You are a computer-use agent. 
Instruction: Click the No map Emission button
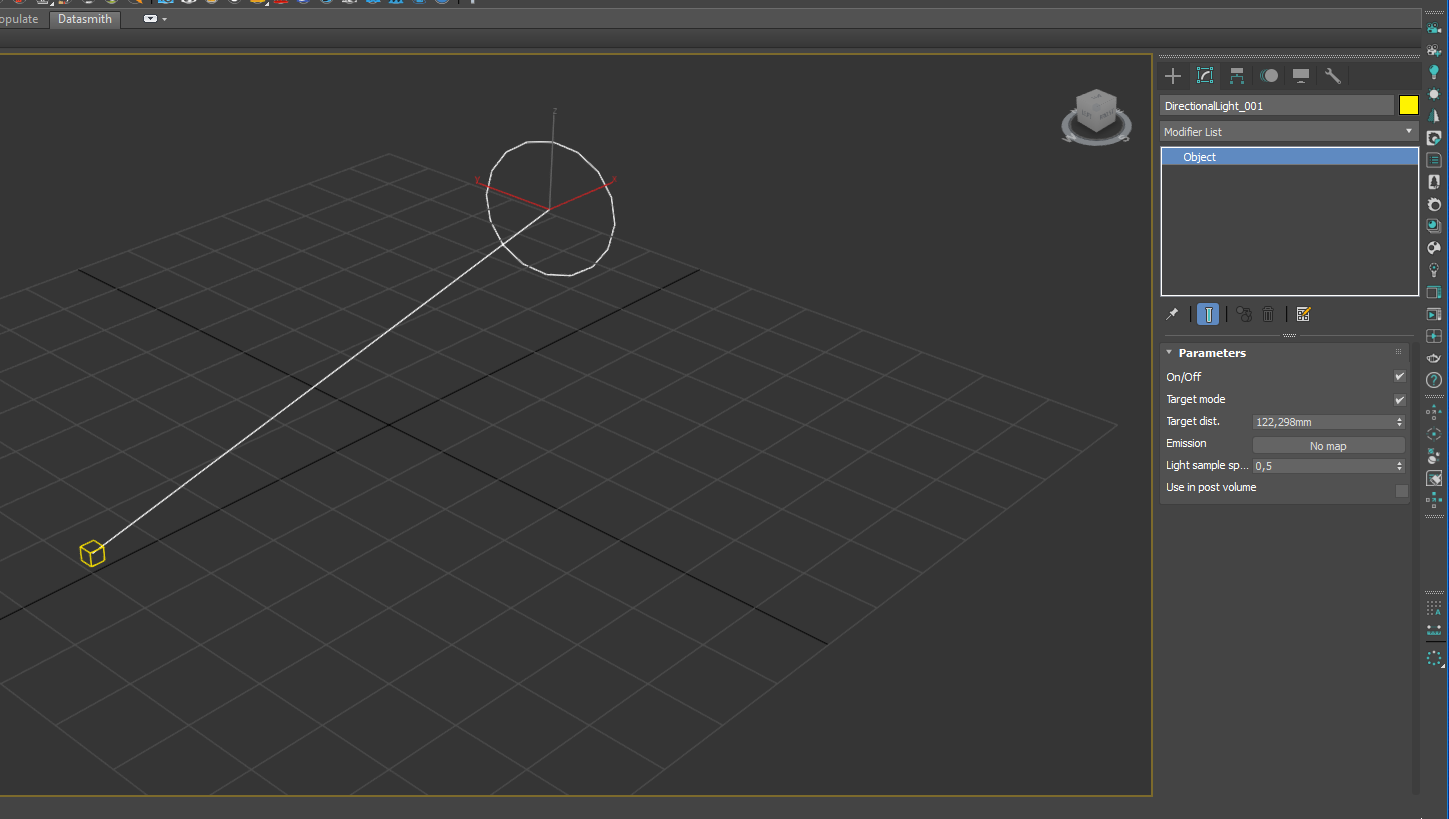pos(1328,446)
